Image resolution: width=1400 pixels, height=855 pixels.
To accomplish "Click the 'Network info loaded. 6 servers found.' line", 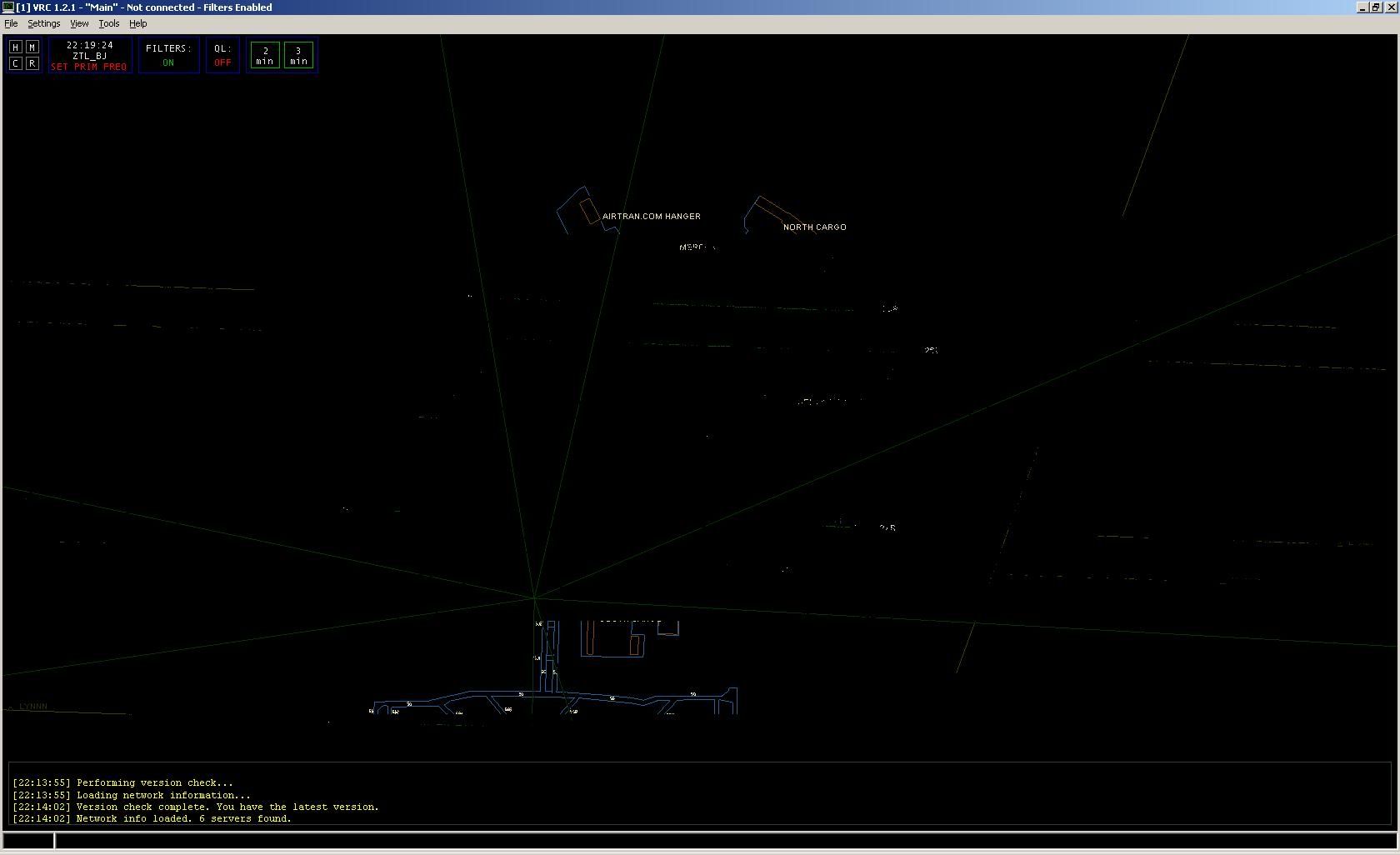I will (x=152, y=818).
